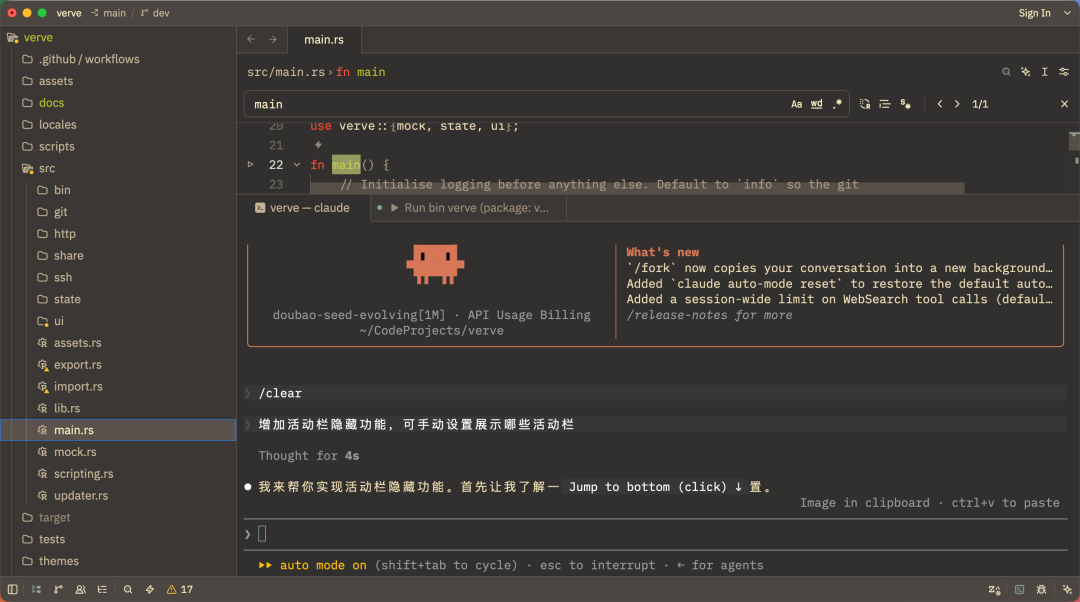Open project search from status bar magnifier
Viewport: 1080px width, 602px height.
click(x=127, y=590)
